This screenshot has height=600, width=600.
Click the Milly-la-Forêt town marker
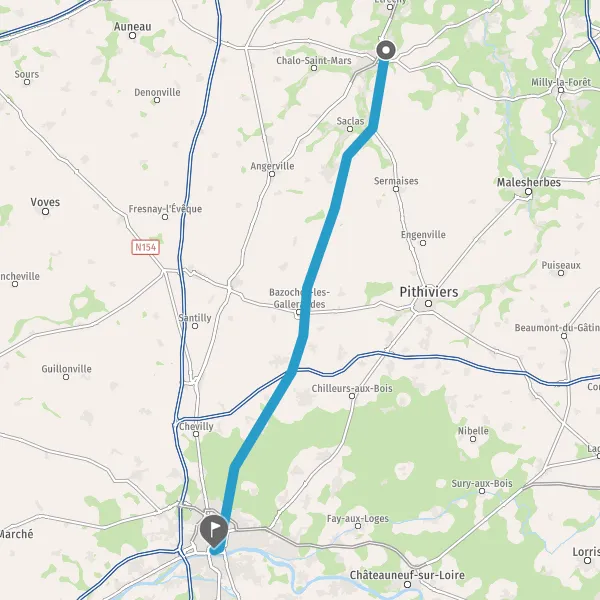click(561, 90)
